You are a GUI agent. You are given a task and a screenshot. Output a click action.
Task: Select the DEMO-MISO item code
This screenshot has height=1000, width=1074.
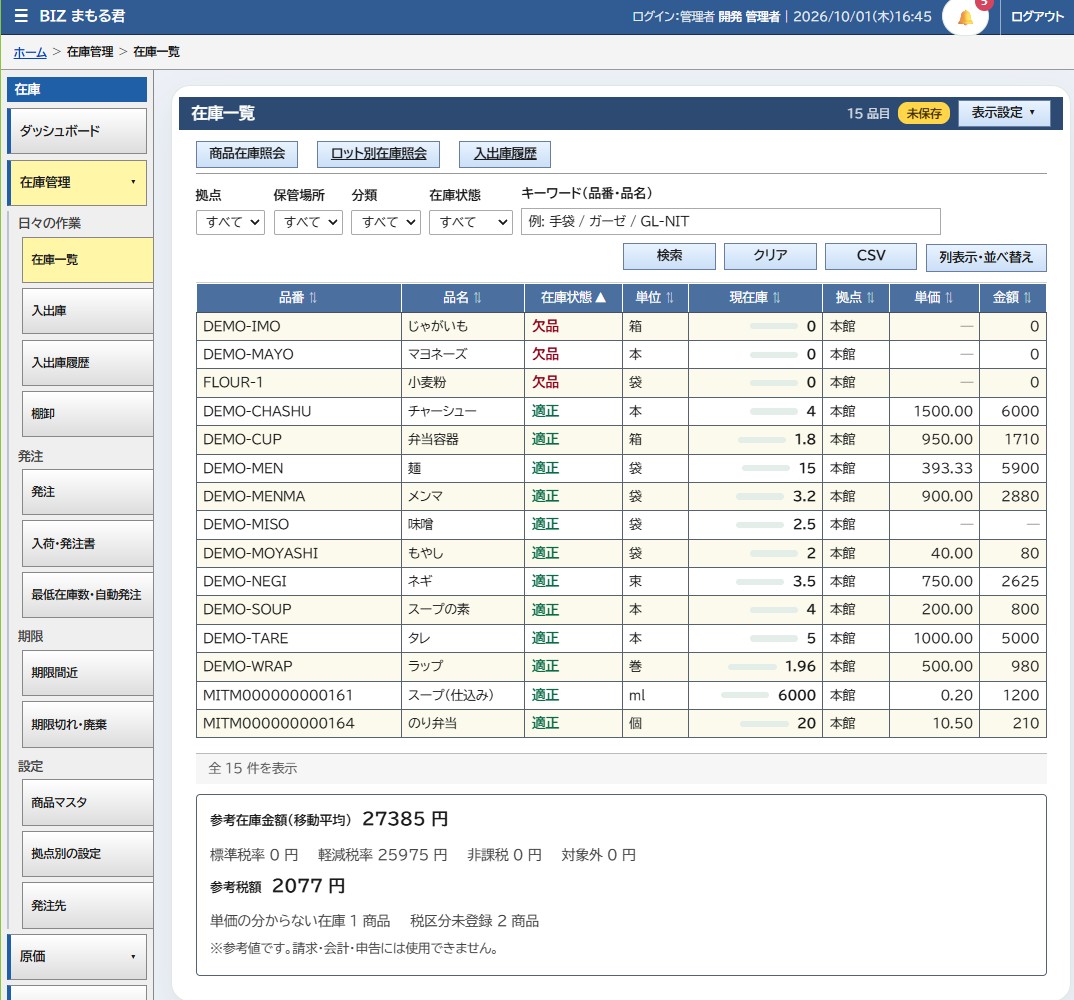tap(246, 525)
